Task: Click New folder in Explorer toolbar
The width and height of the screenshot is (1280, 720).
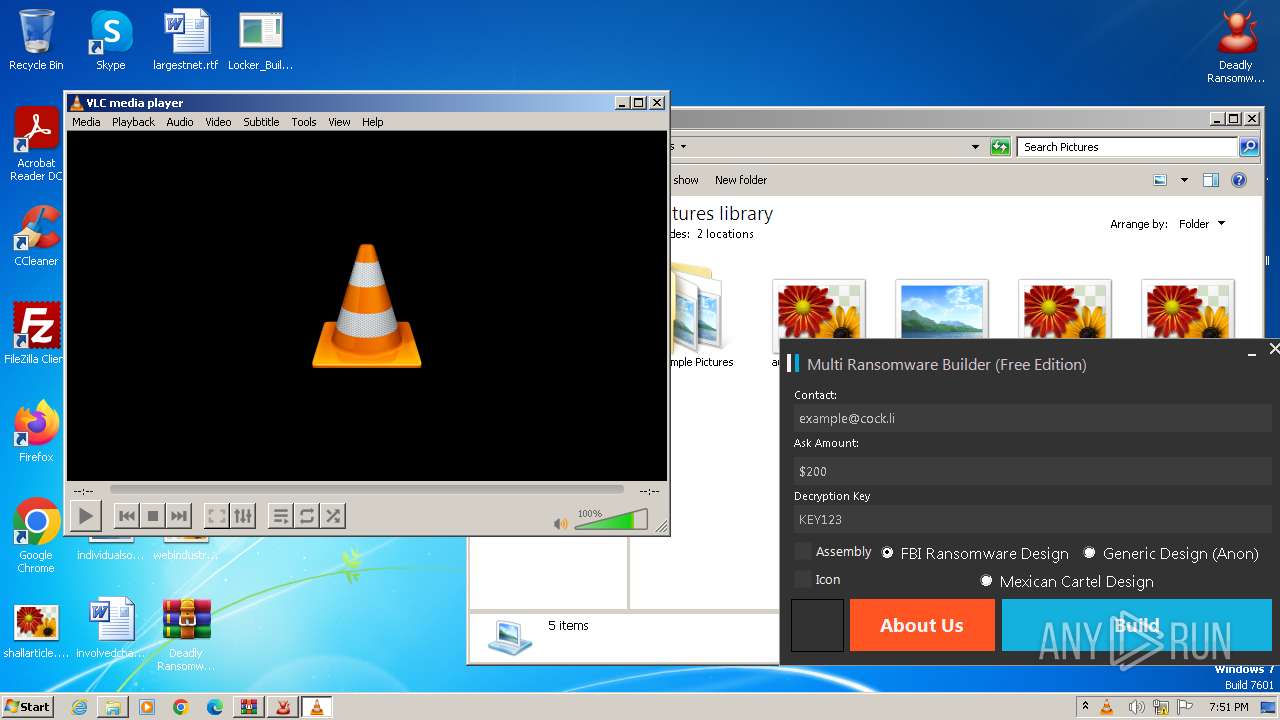Action: click(x=741, y=180)
